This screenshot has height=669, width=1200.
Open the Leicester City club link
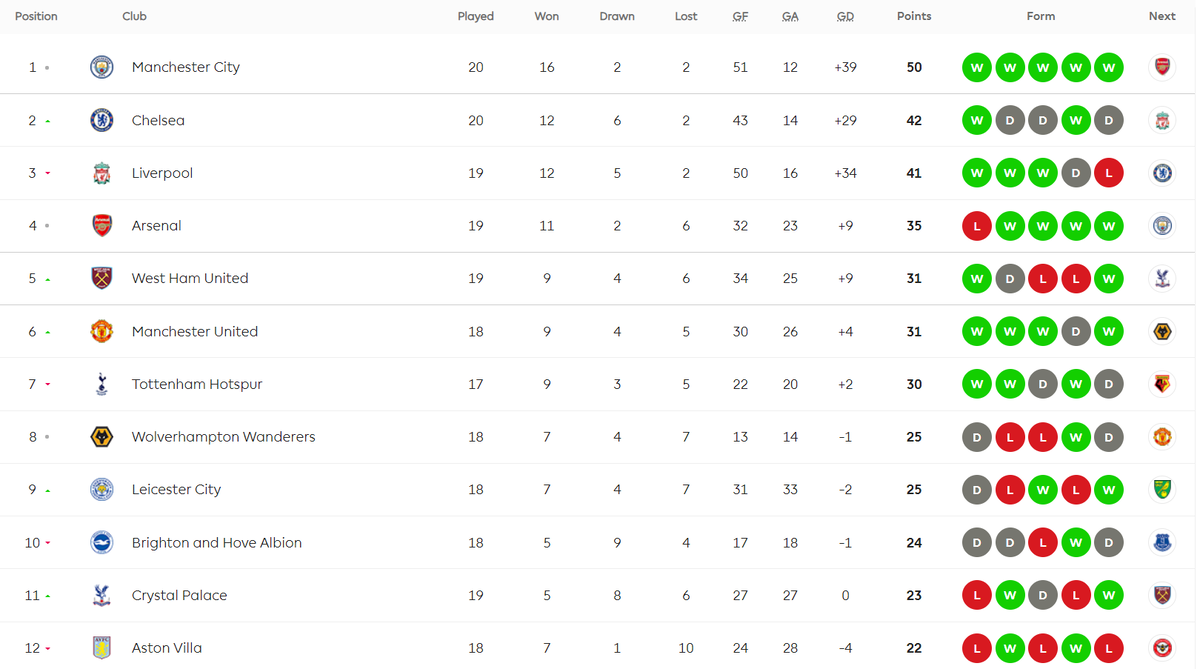coord(176,489)
